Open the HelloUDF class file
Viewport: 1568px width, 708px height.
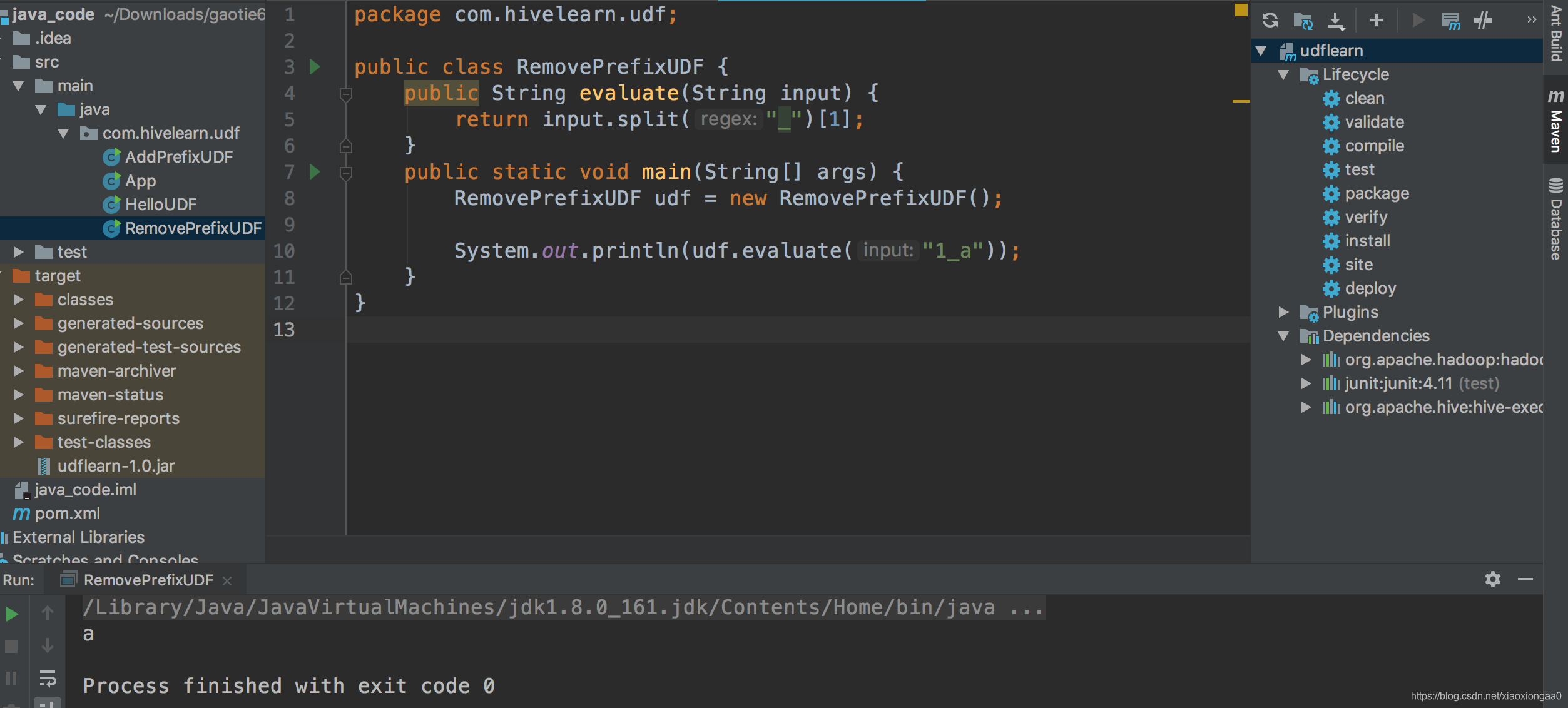point(160,205)
